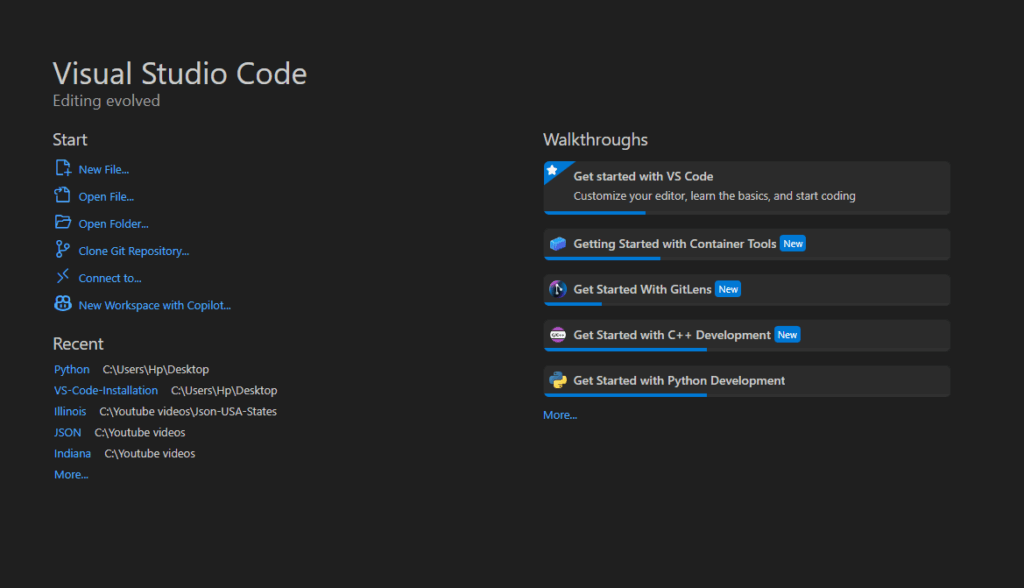Screen dimensions: 1024x588
Task: Click the C++ Development walkthrough icon
Action: point(558,335)
